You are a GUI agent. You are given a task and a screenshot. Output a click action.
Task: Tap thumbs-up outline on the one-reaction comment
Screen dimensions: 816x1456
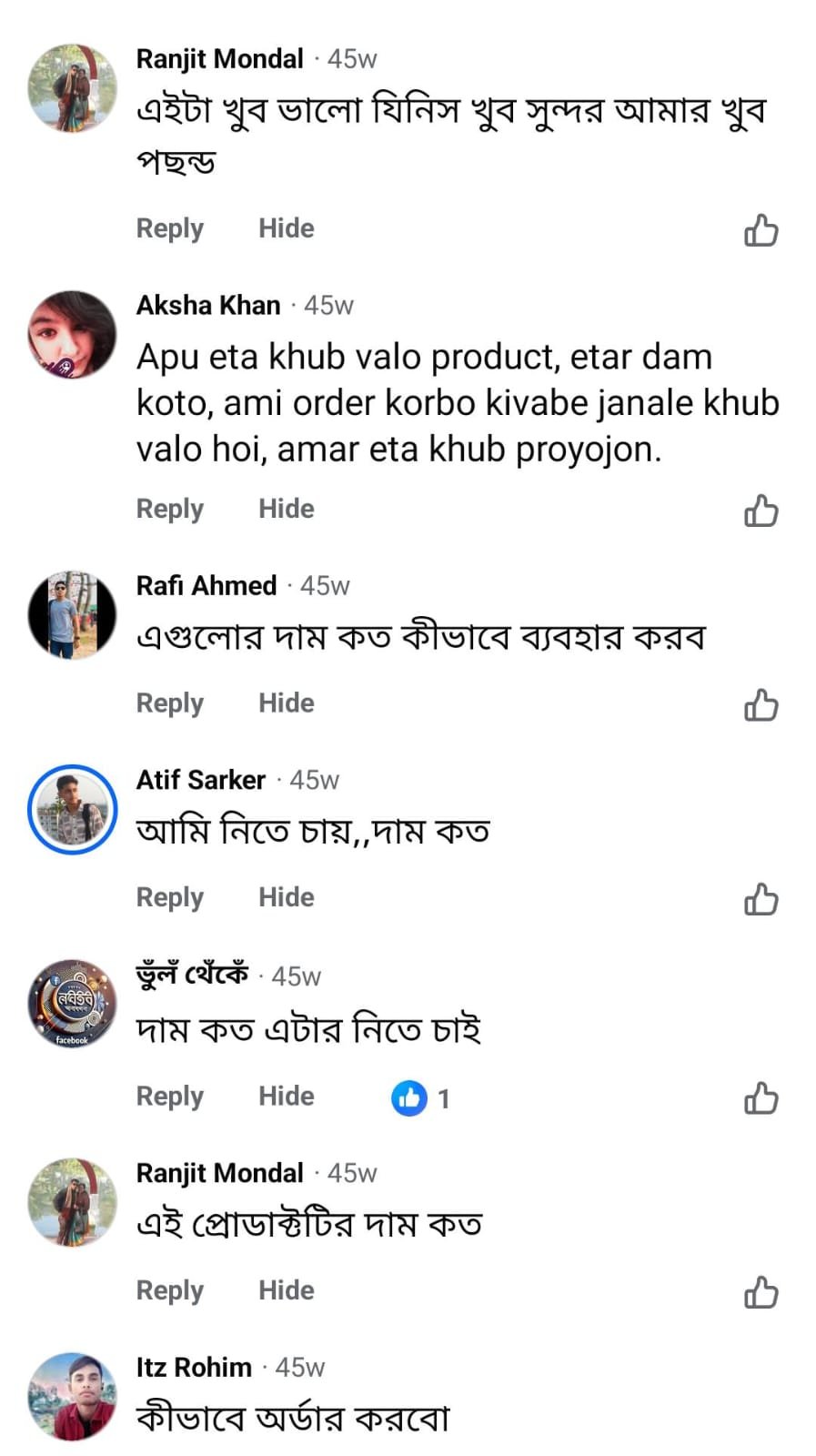[761, 1098]
